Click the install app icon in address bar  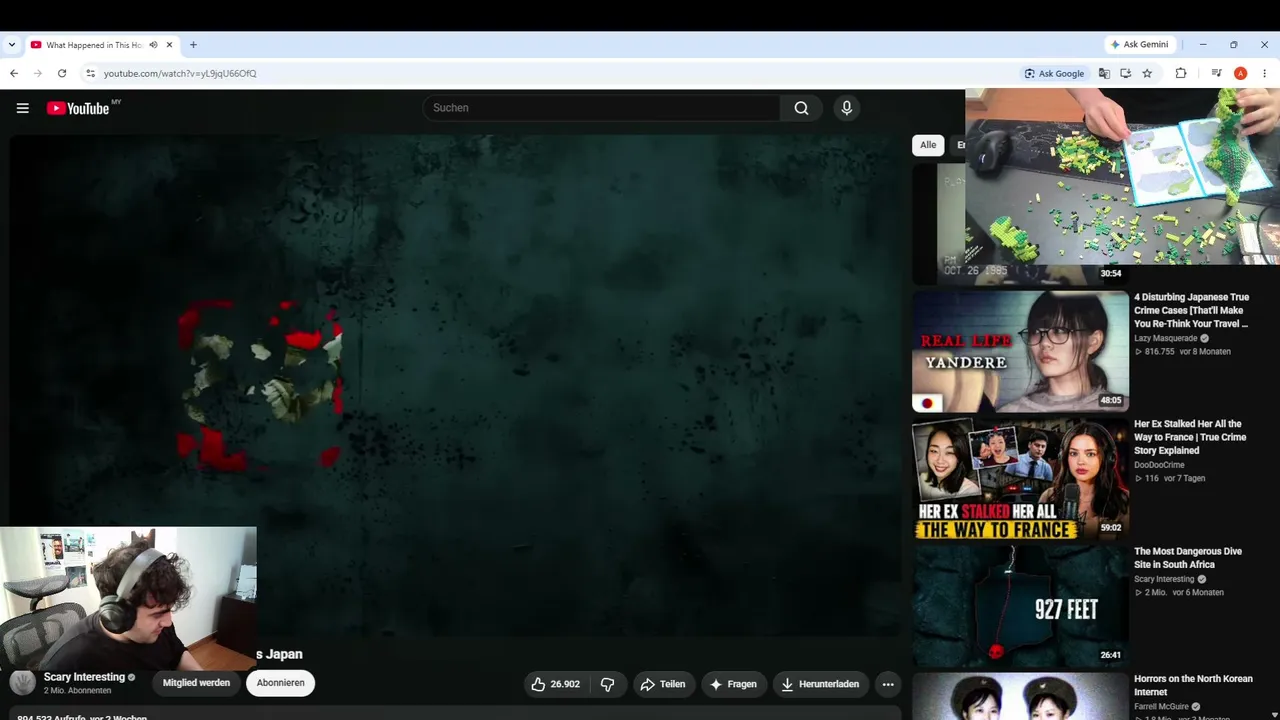[1125, 73]
